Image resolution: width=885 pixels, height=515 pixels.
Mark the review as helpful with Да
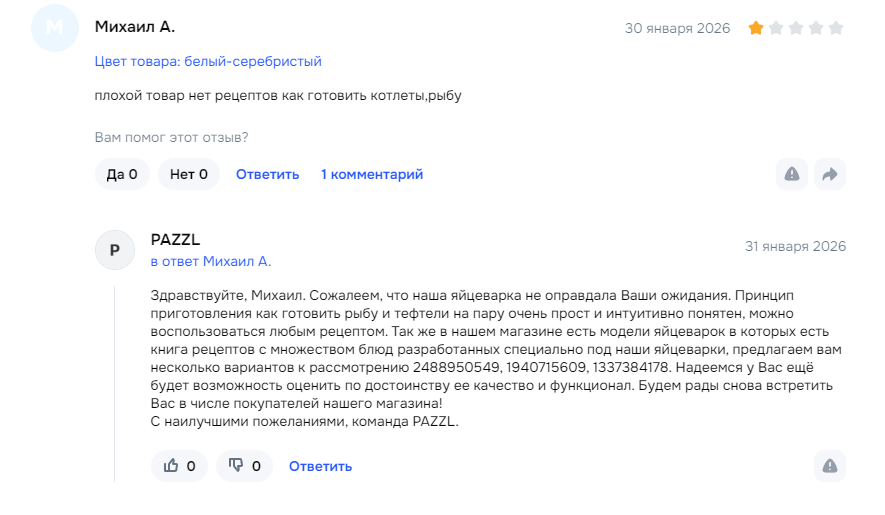coord(122,174)
